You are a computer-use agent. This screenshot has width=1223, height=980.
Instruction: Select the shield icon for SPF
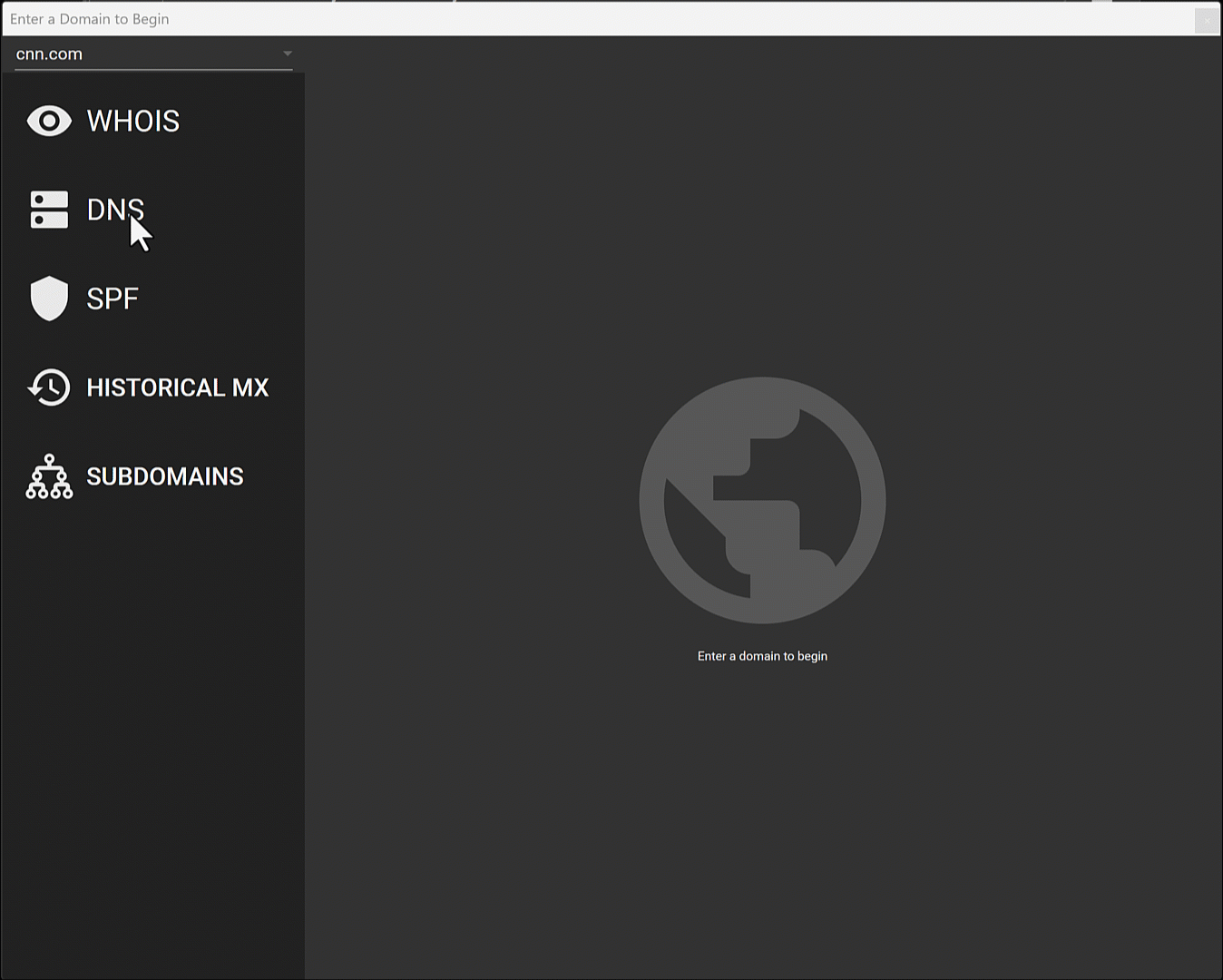[x=49, y=298]
